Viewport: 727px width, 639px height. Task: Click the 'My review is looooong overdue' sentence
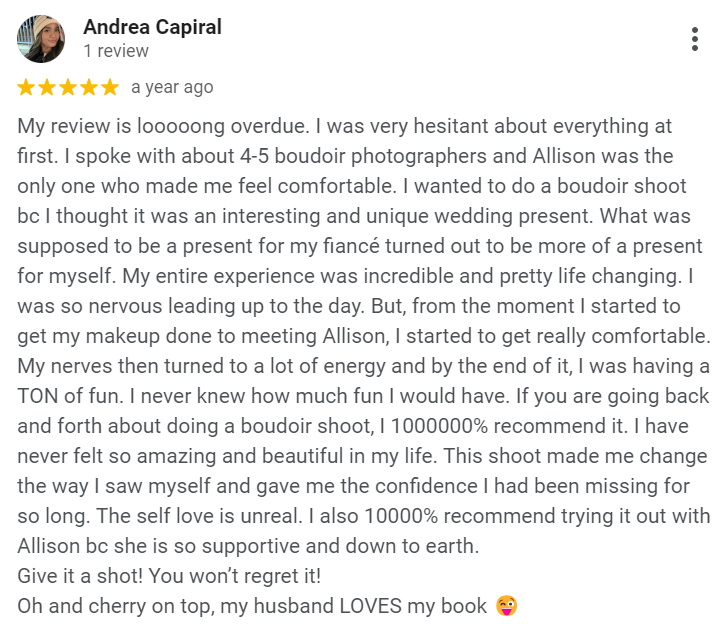click(x=163, y=126)
